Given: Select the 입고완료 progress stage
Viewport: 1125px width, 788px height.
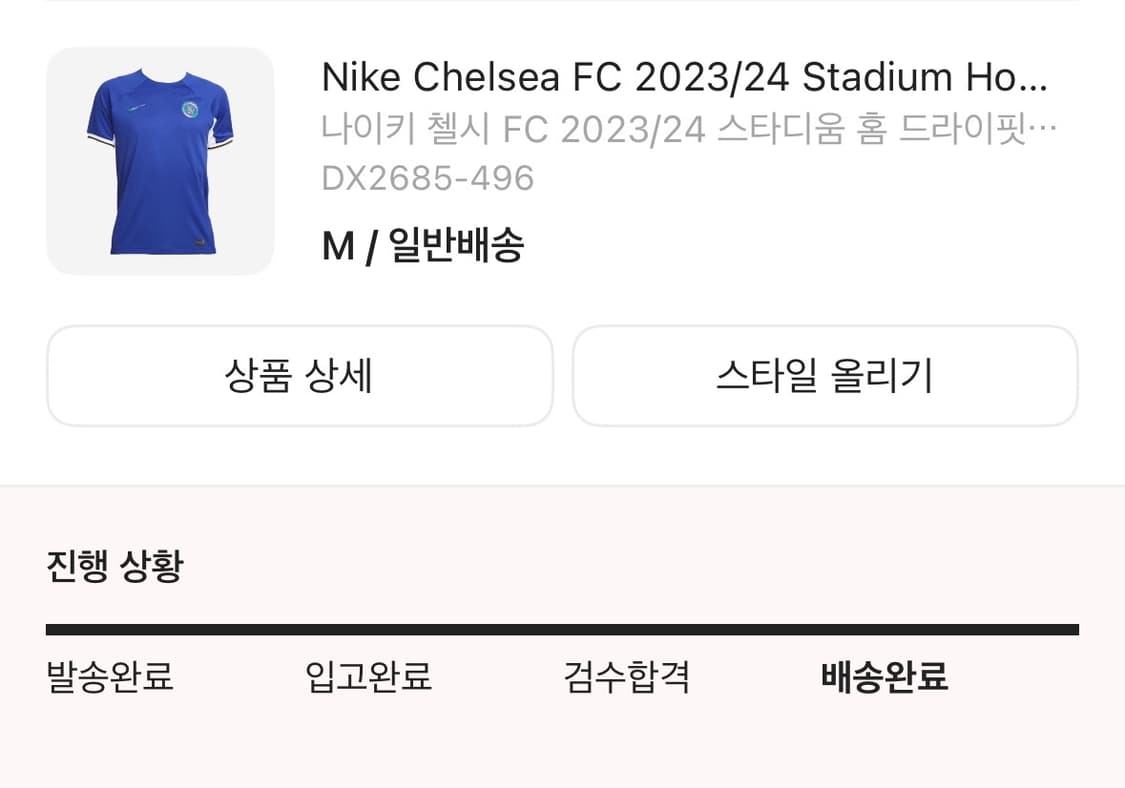Looking at the screenshot, I should 370,678.
